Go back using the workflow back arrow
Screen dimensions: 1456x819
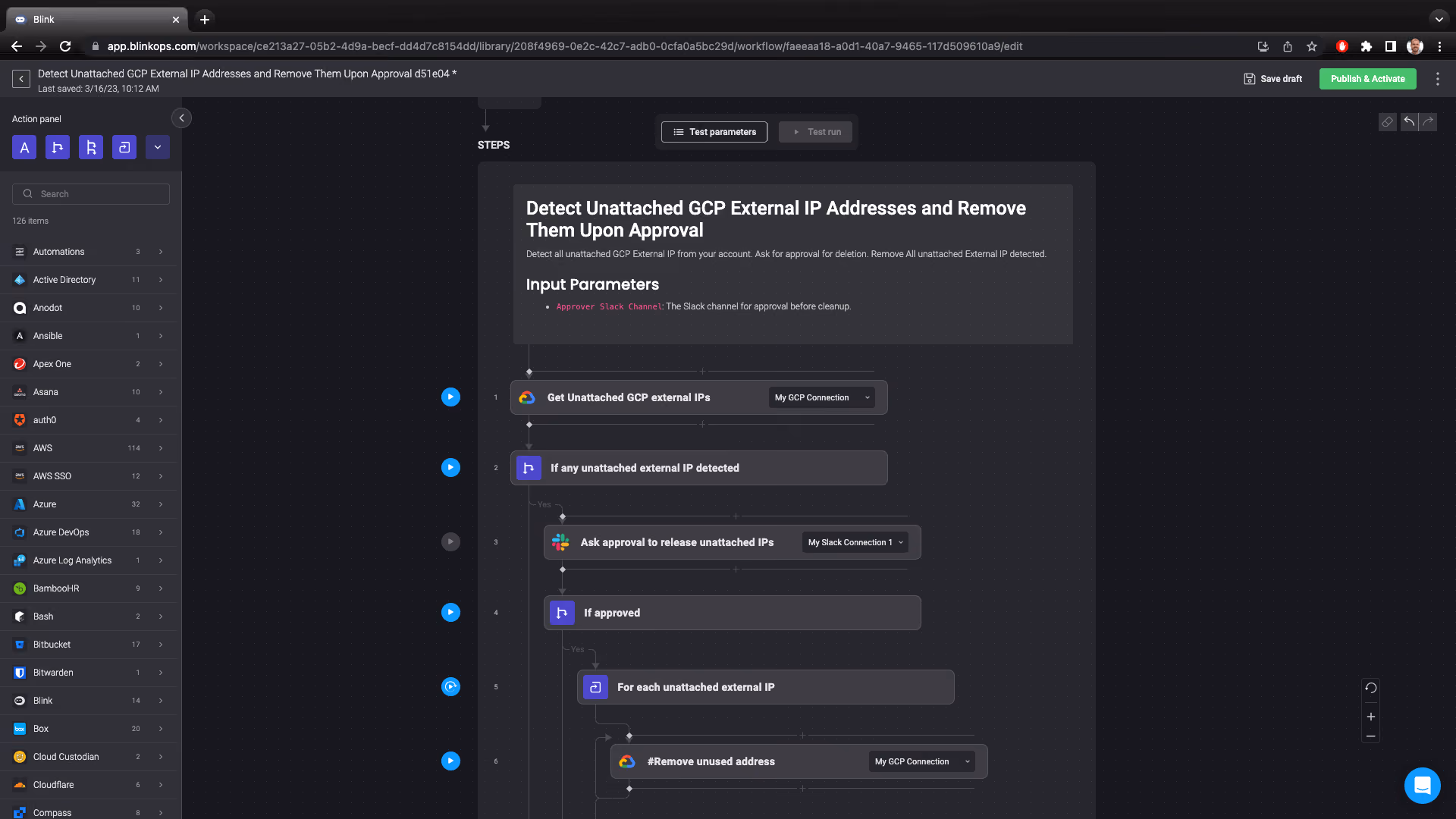tap(21, 79)
